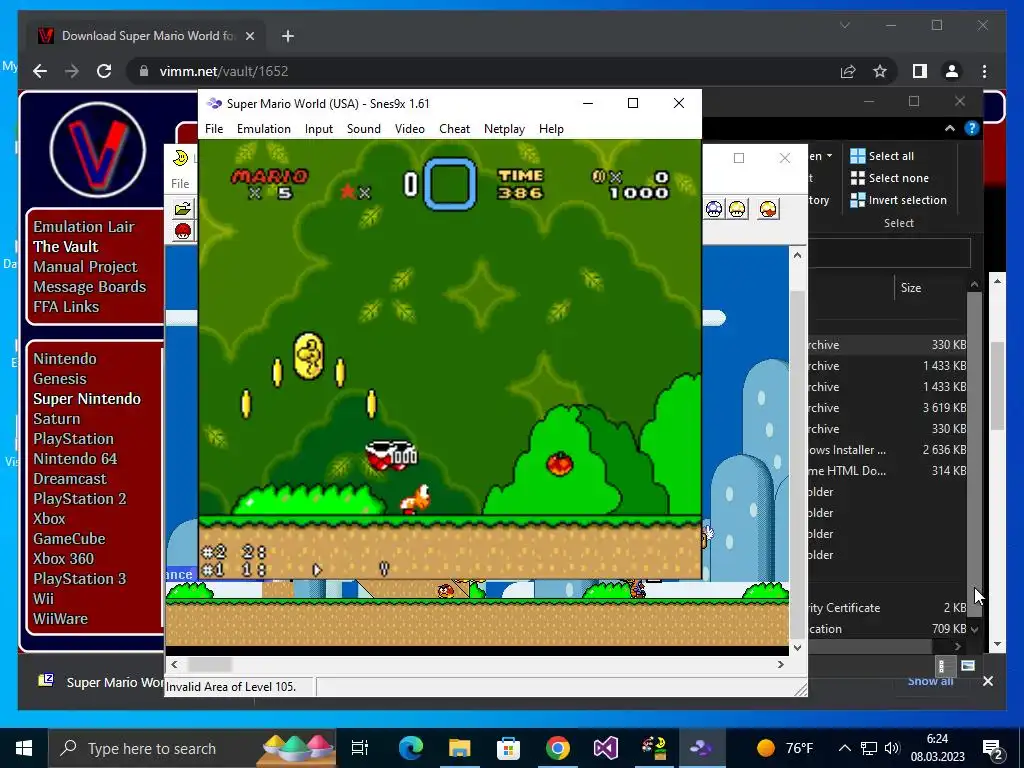Open the Genesis system link

coord(59,379)
